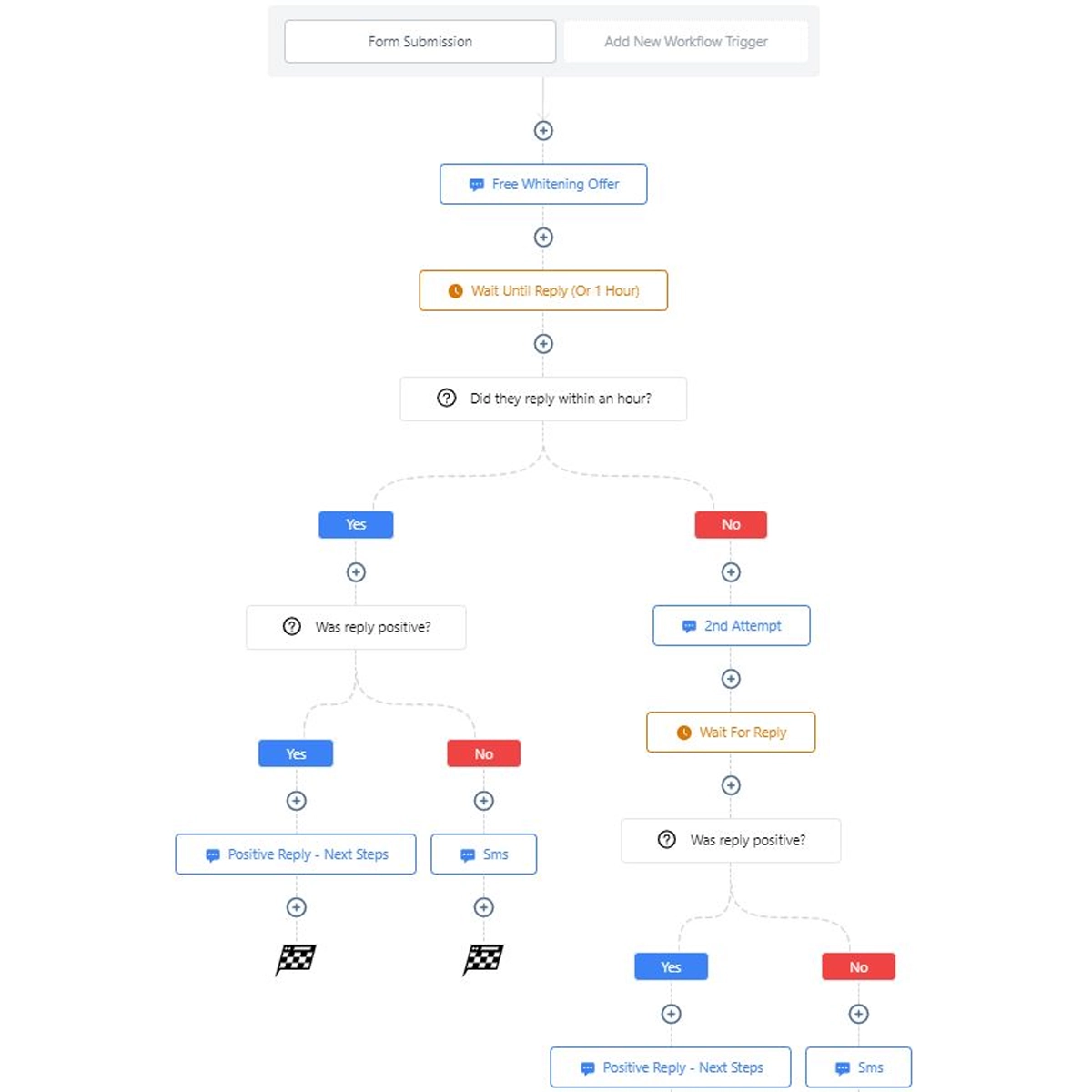This screenshot has width=1092, height=1092.
Task: Open left Positive Reply - Next Steps action
Action: coord(296,854)
